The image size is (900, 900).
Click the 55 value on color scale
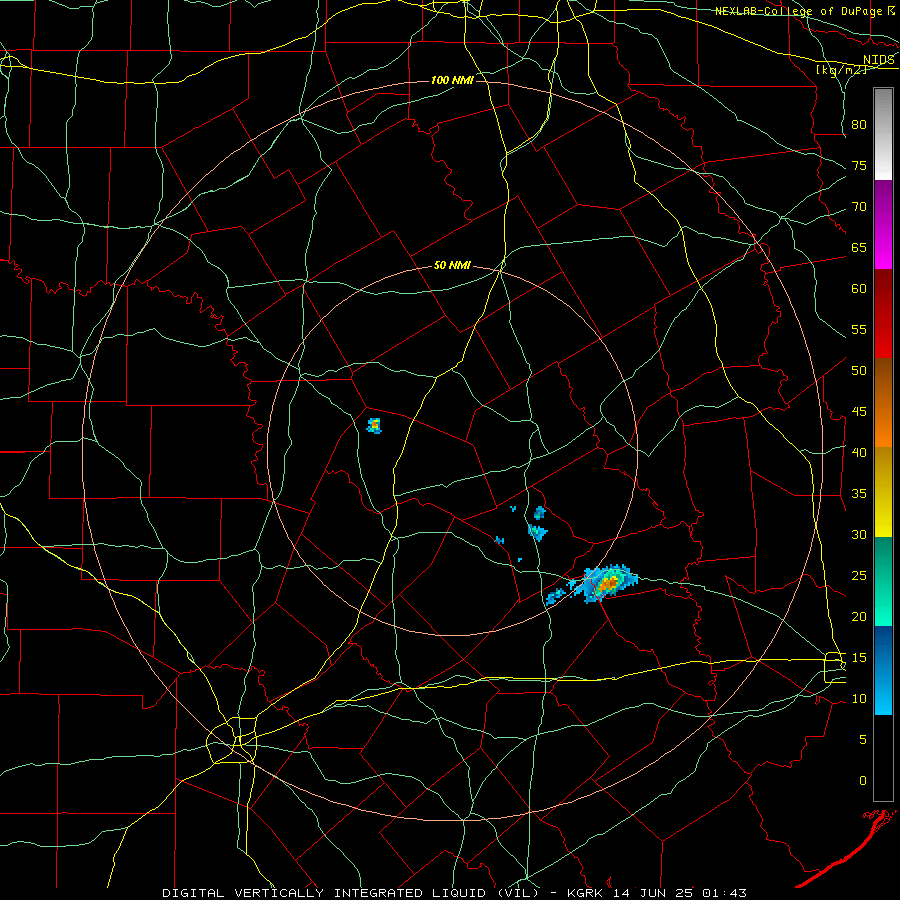tap(859, 329)
